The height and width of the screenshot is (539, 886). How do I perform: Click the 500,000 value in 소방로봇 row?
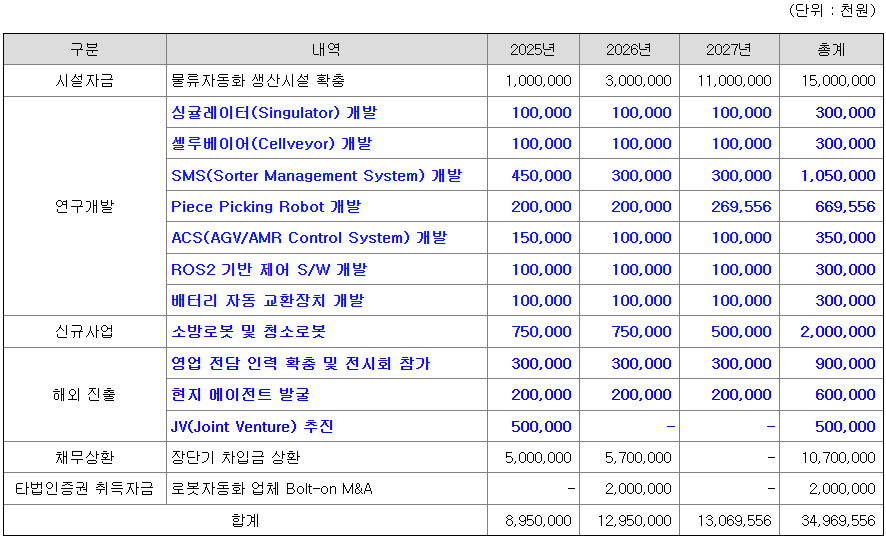click(x=741, y=331)
